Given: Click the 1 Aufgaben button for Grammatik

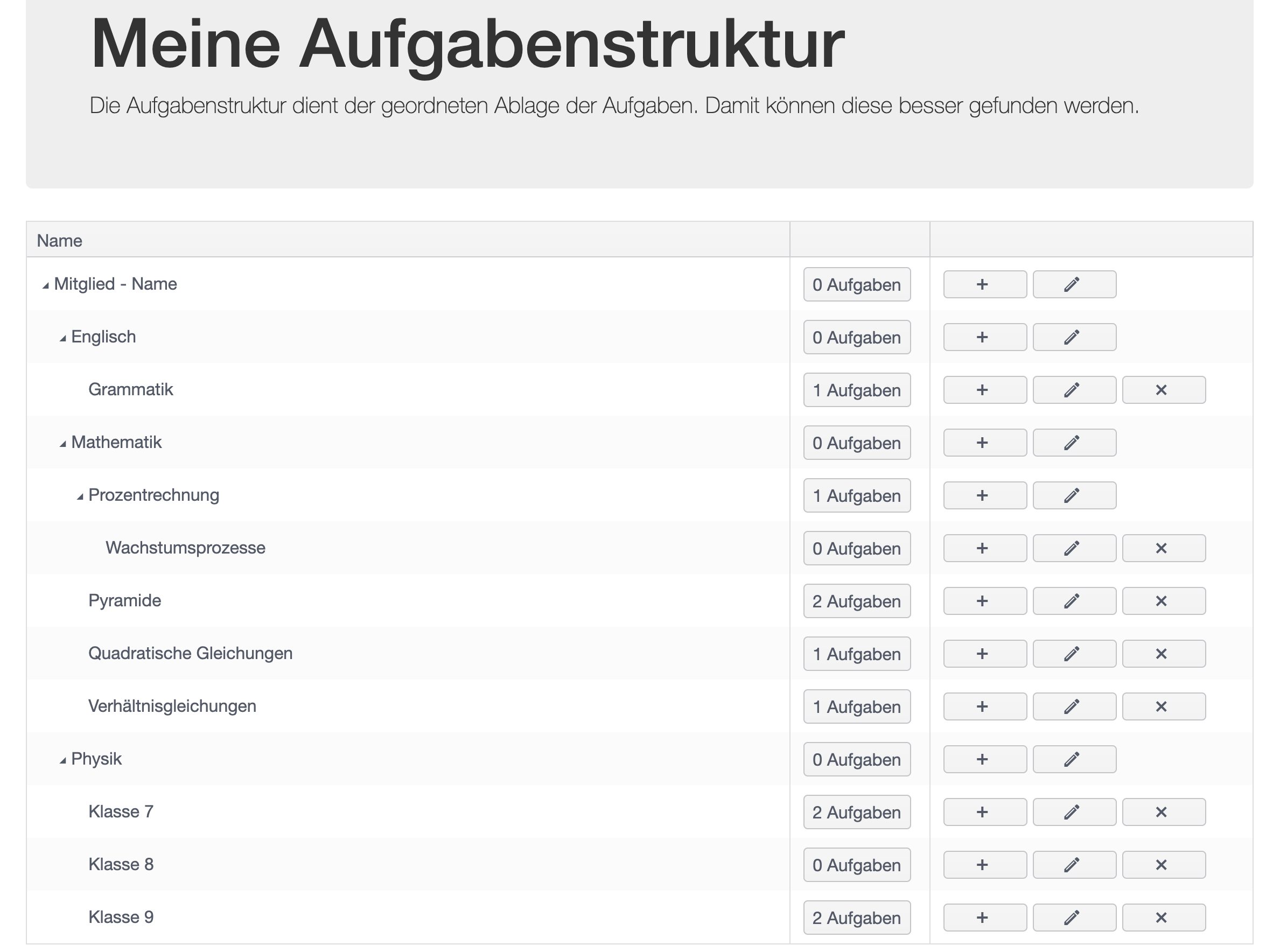Looking at the screenshot, I should 856,390.
